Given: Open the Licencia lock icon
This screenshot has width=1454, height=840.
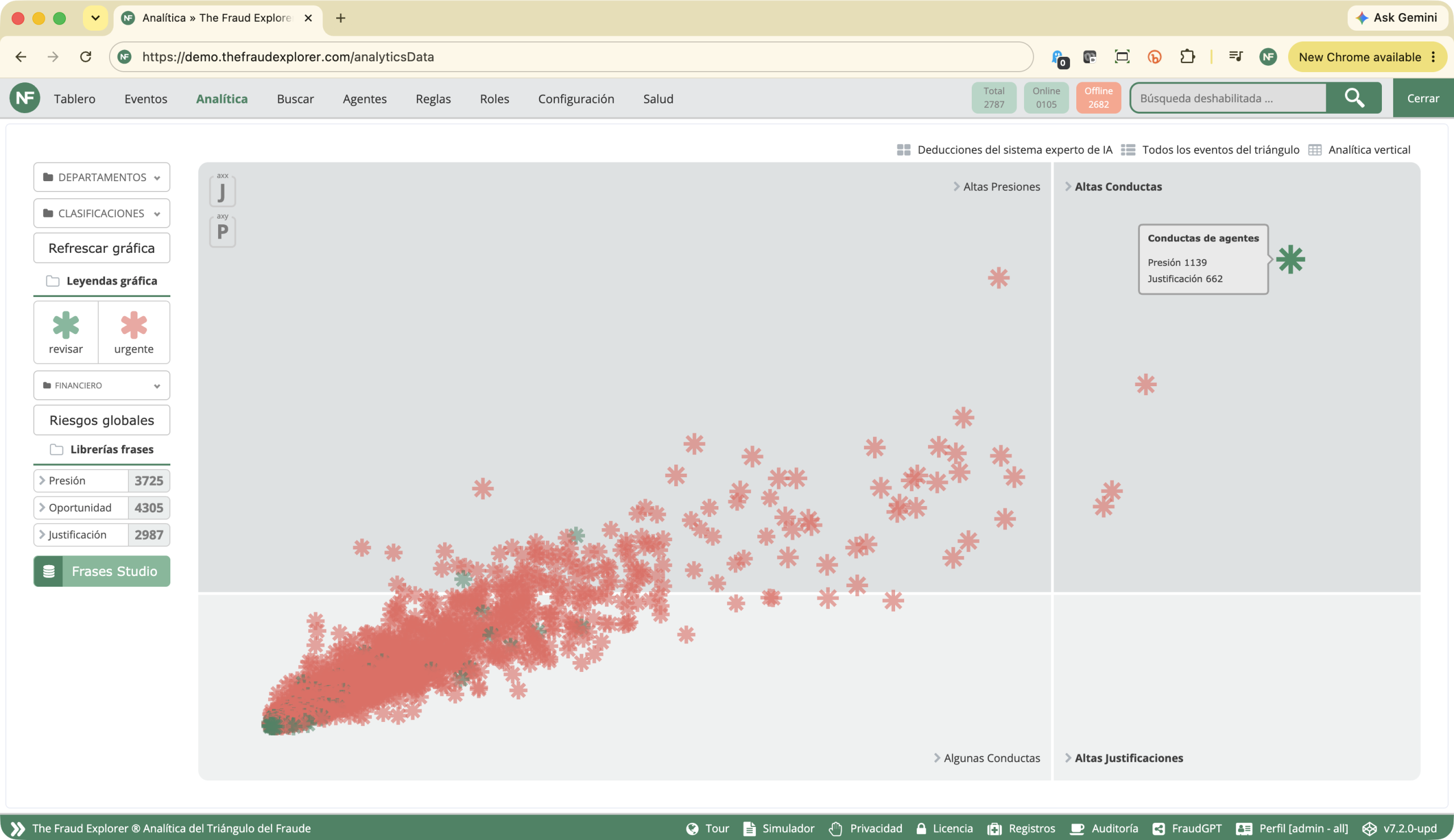Looking at the screenshot, I should click(x=921, y=829).
